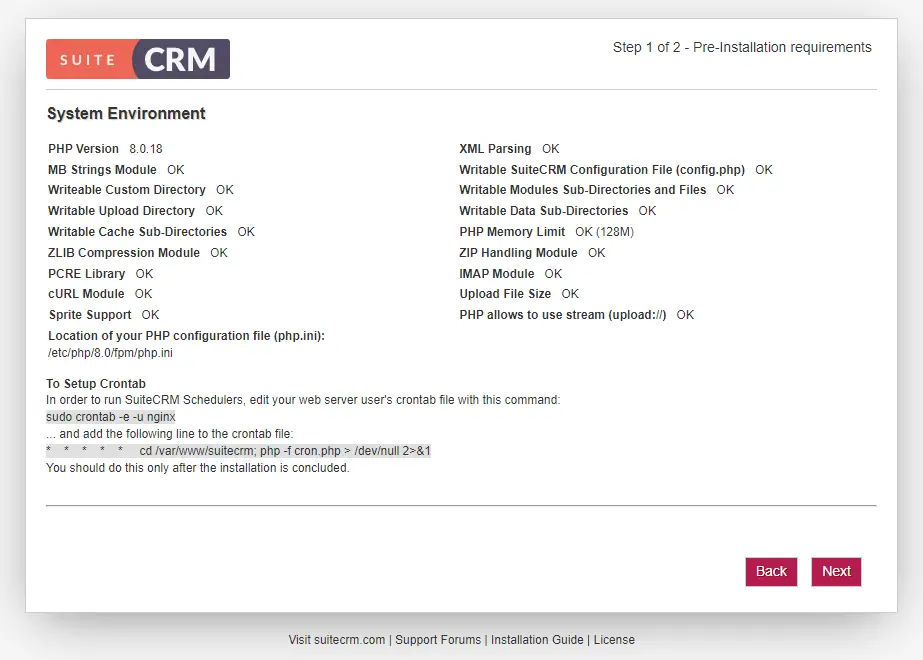Click the cron.php crontab line text

[x=238, y=451]
